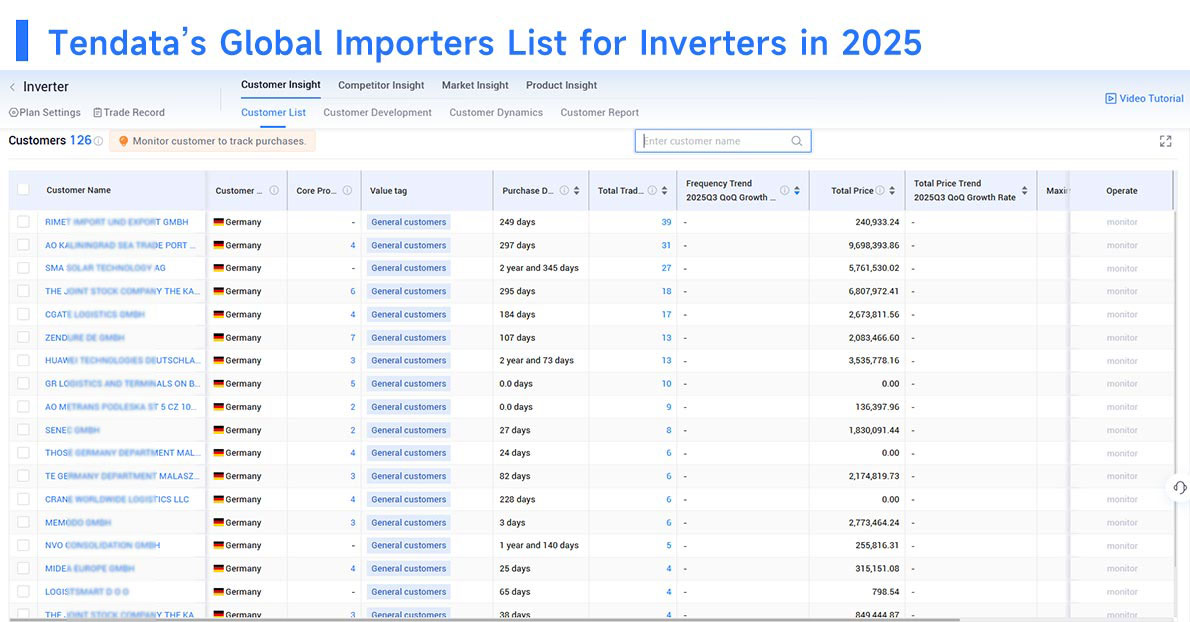Sort by Total Price column arrows
Image resolution: width=1190 pixels, height=622 pixels.
(x=892, y=190)
